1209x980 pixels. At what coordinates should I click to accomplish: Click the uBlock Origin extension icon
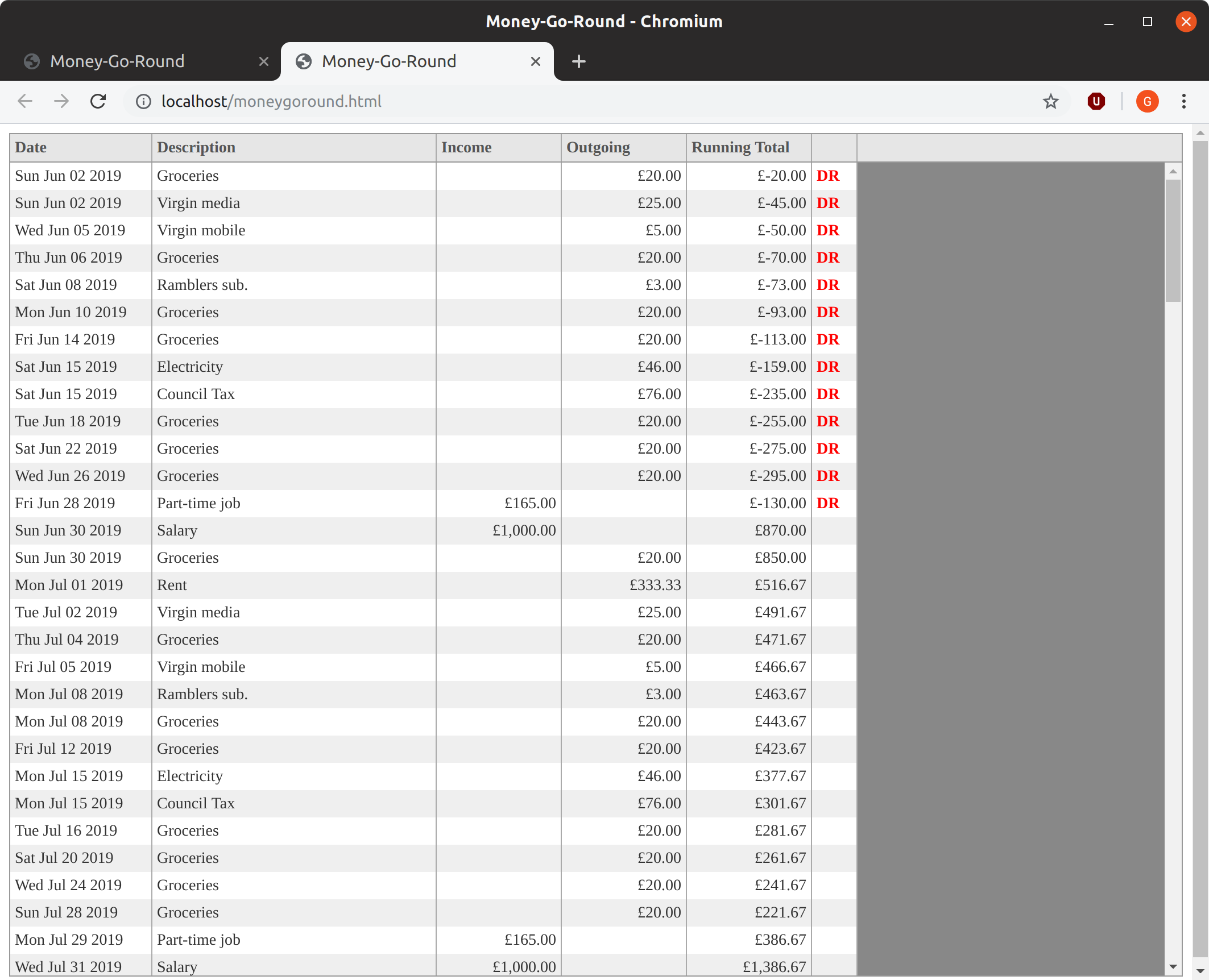(1096, 101)
